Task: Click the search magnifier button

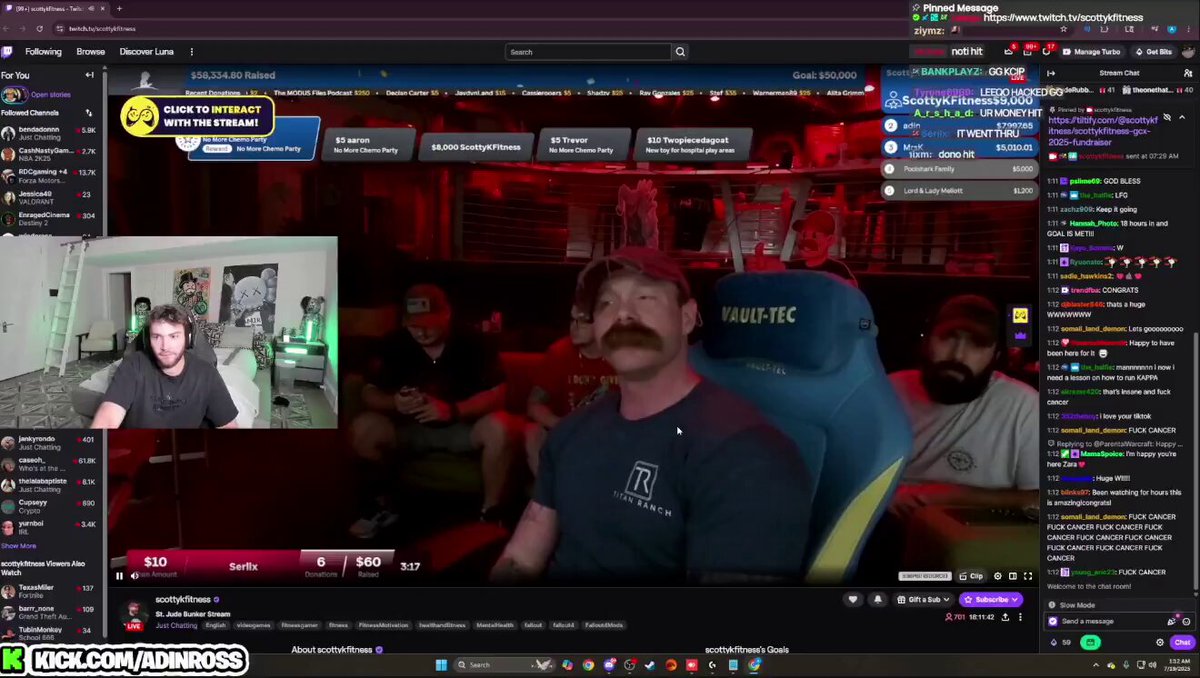Action: pyautogui.click(x=680, y=52)
